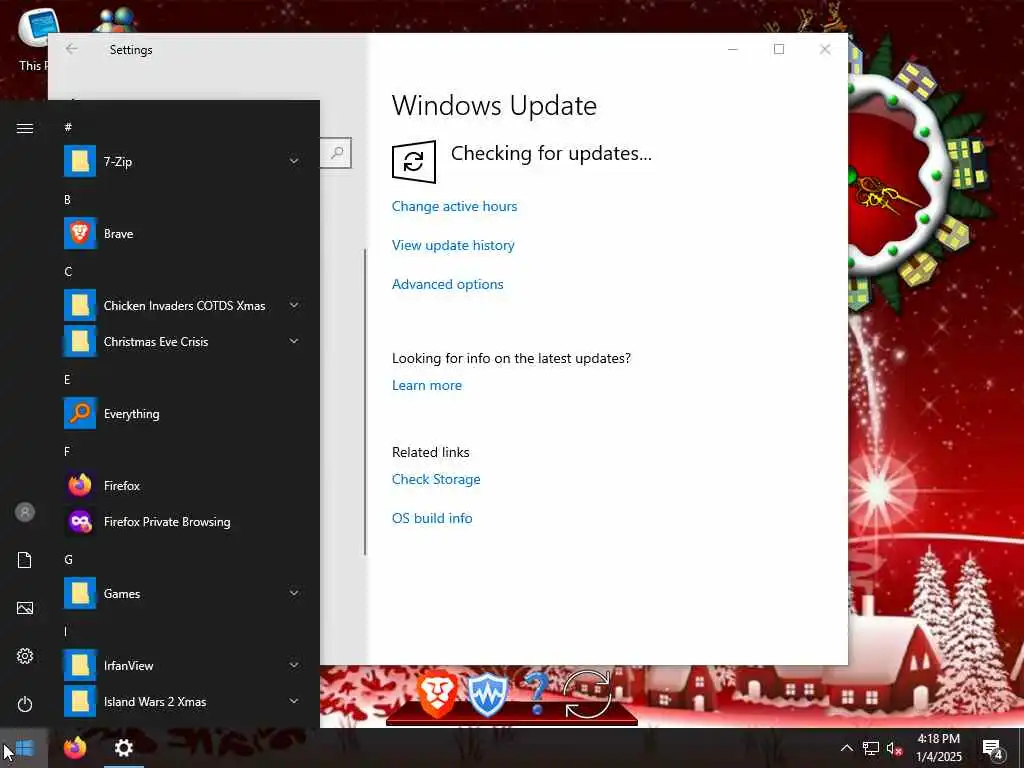Open the 7-Zip folder icon in Start
The image size is (1024, 768).
tap(80, 161)
